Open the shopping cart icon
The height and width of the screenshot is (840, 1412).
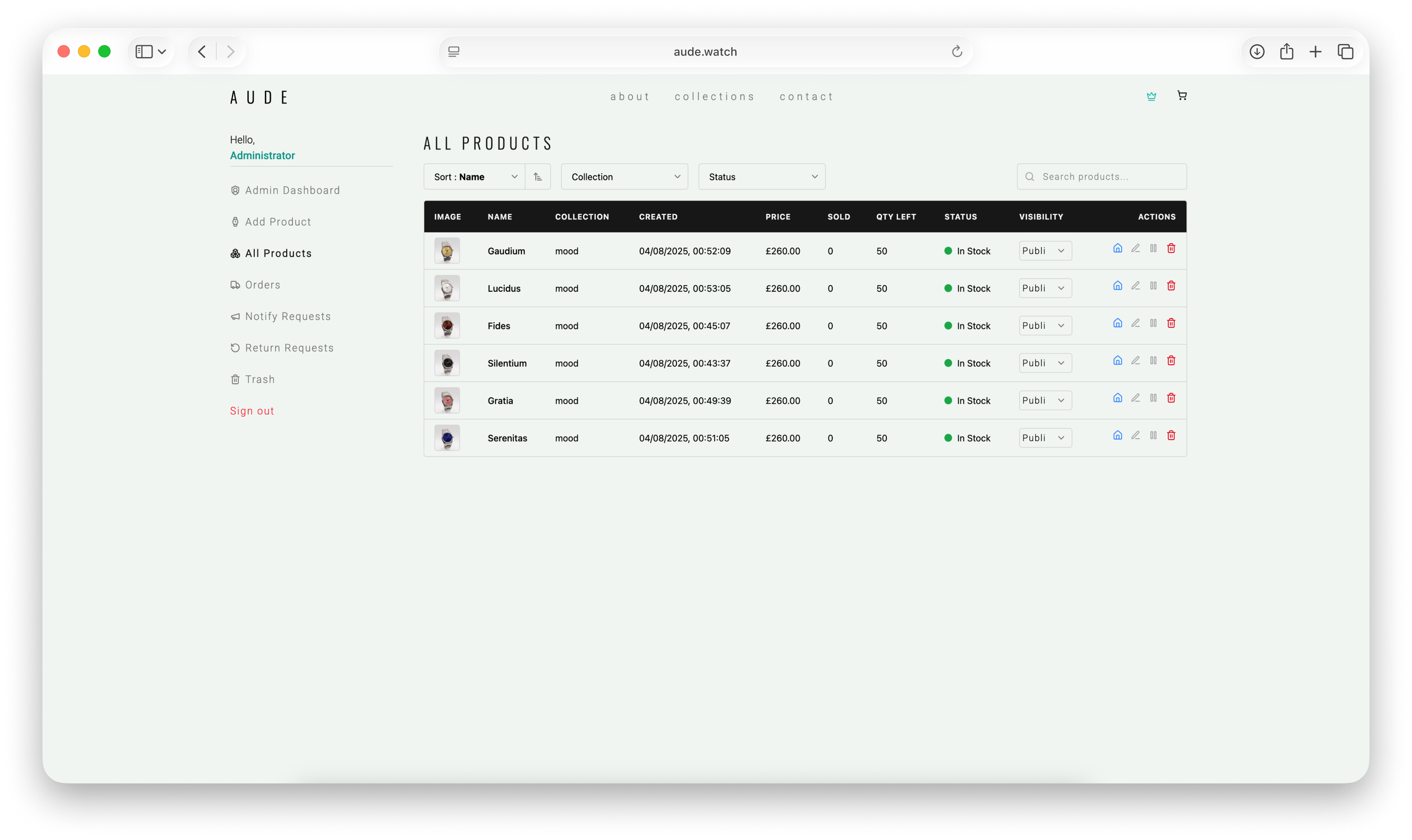click(x=1182, y=95)
